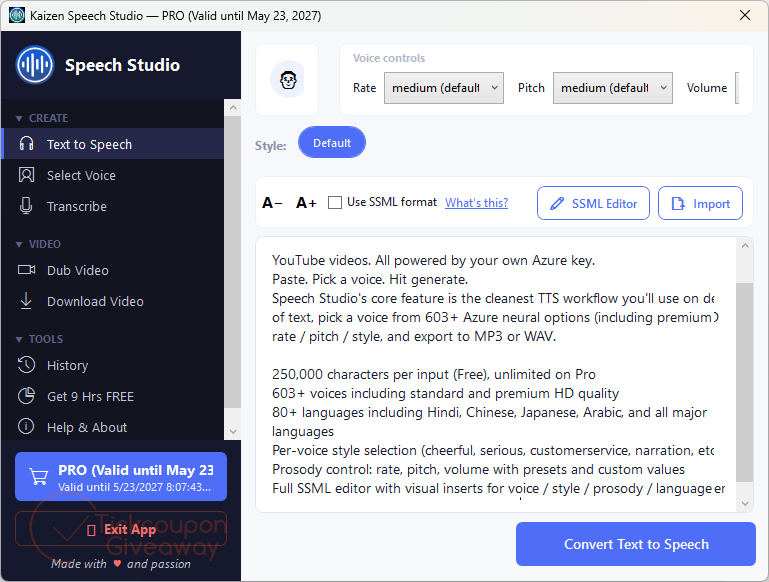Open the Download Video page
The image size is (769, 582).
[113, 301]
